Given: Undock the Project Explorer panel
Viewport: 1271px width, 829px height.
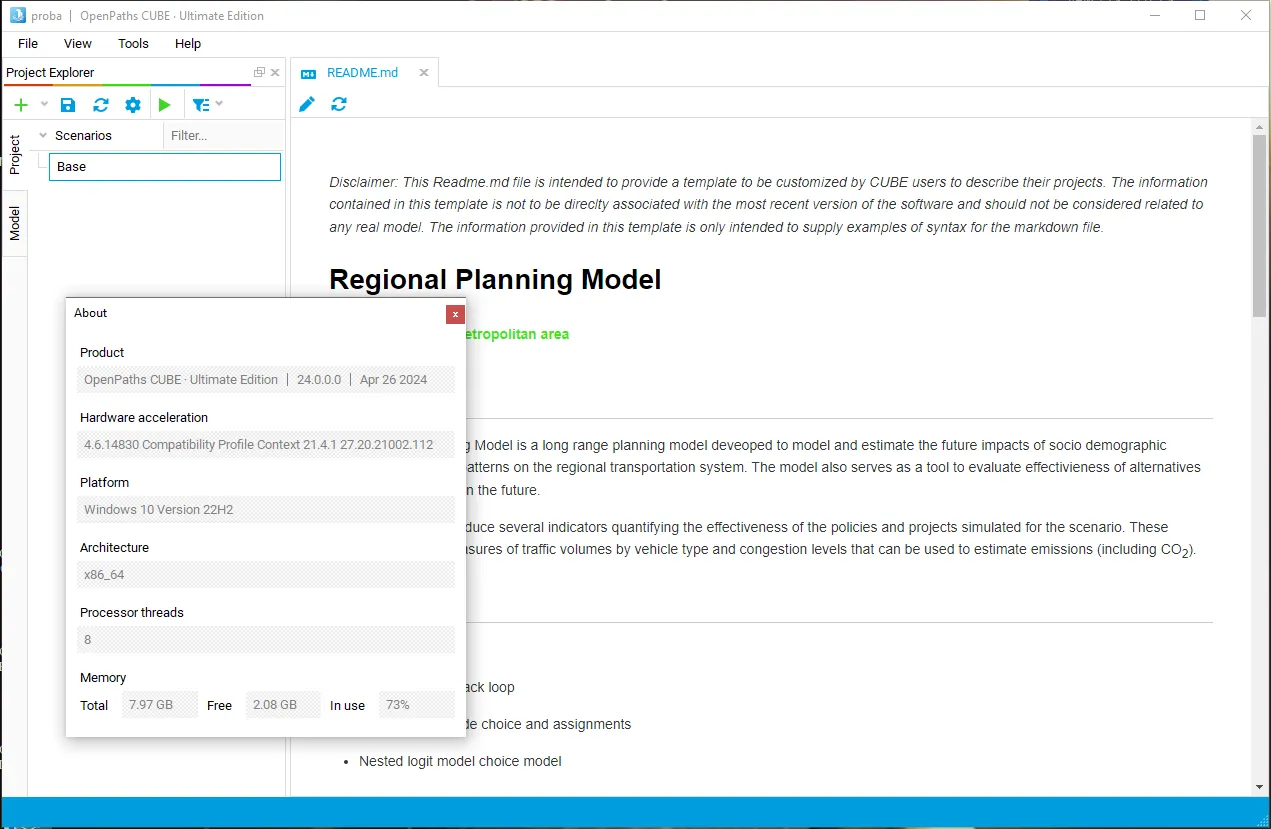Looking at the screenshot, I should pyautogui.click(x=258, y=72).
